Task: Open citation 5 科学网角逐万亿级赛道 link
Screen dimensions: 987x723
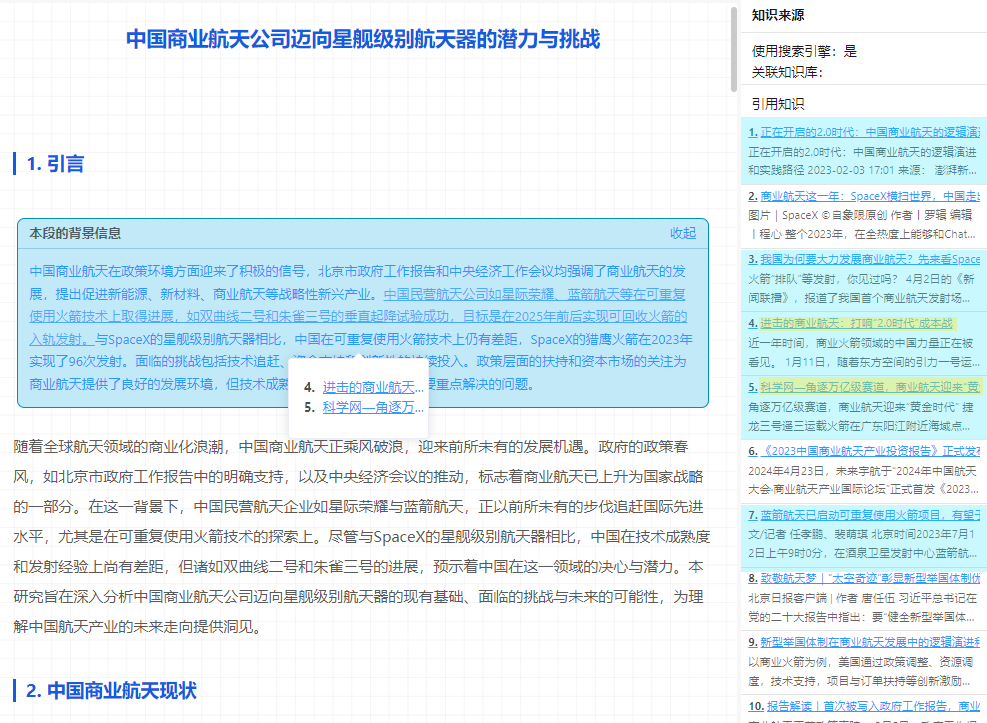Action: (x=860, y=387)
